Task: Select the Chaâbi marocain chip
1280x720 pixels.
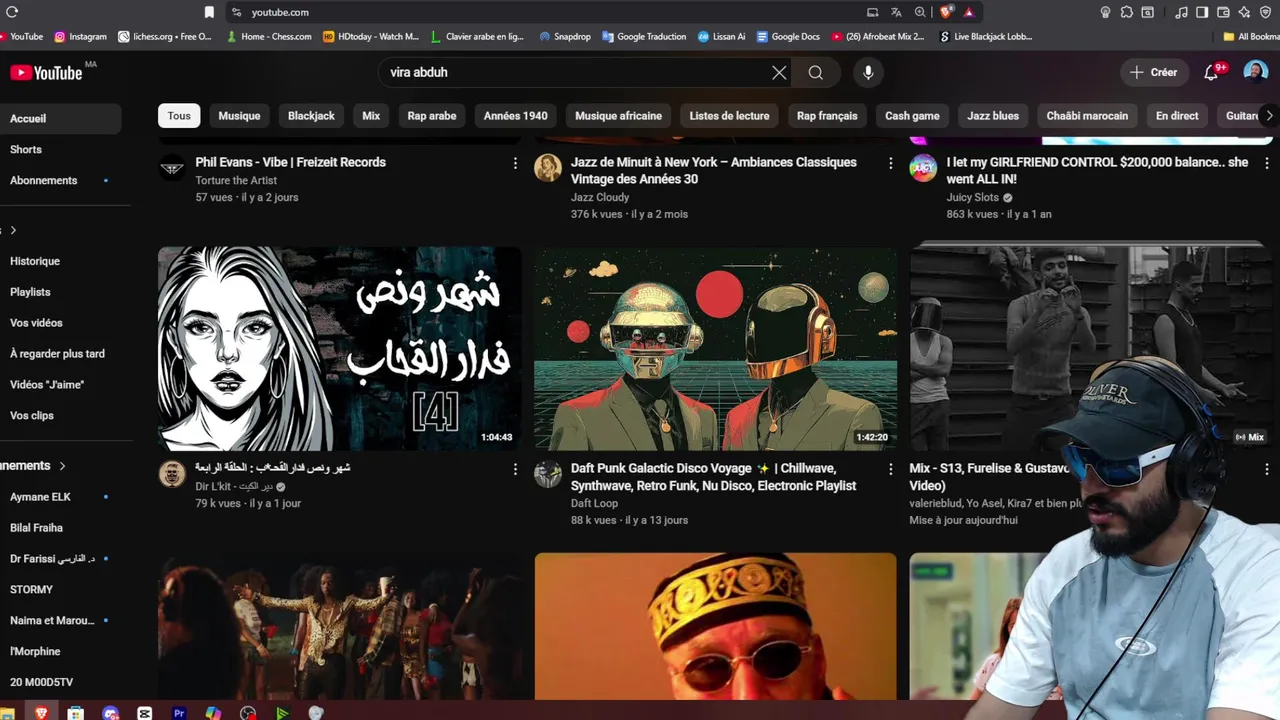Action: pyautogui.click(x=1087, y=116)
